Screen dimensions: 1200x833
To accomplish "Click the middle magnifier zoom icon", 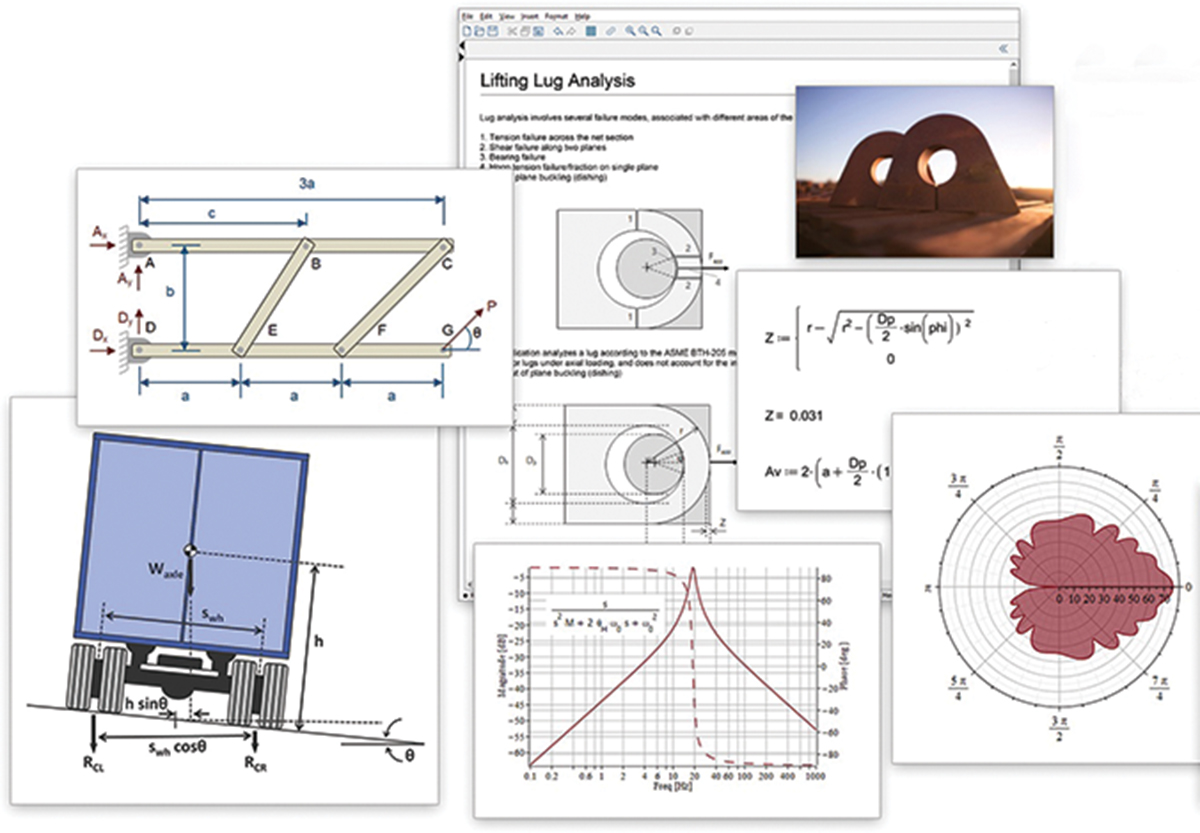I will click(644, 31).
